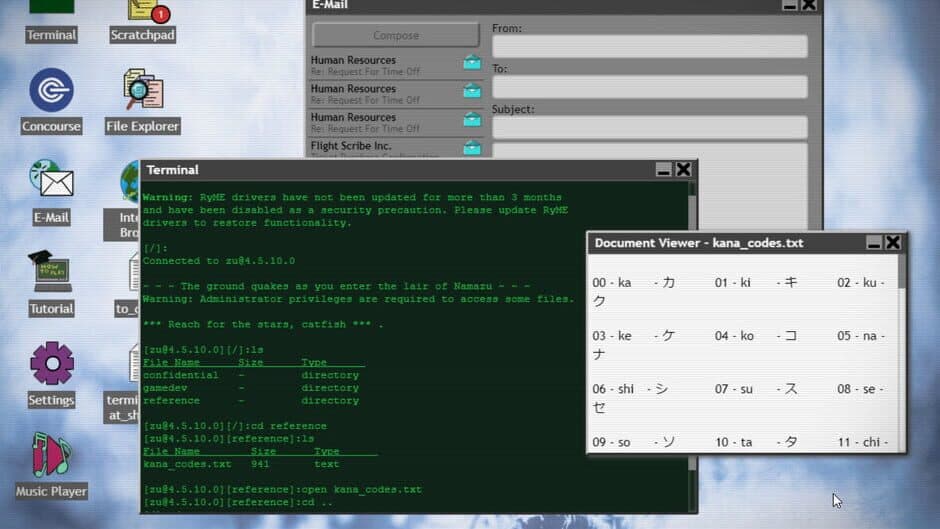
Task: Launch File Explorer from the desktop
Action: pyautogui.click(x=143, y=91)
